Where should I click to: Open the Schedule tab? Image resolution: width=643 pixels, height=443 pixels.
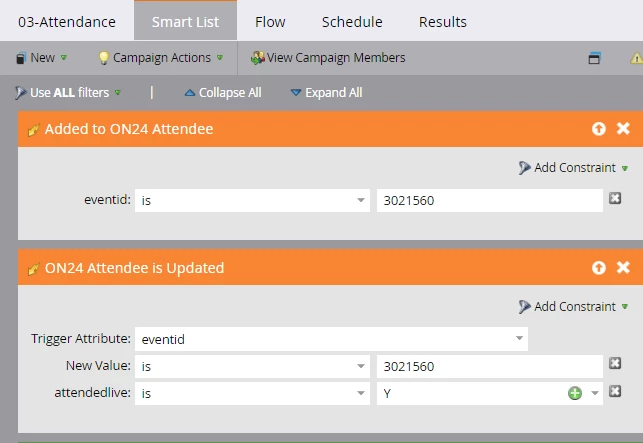coord(352,22)
